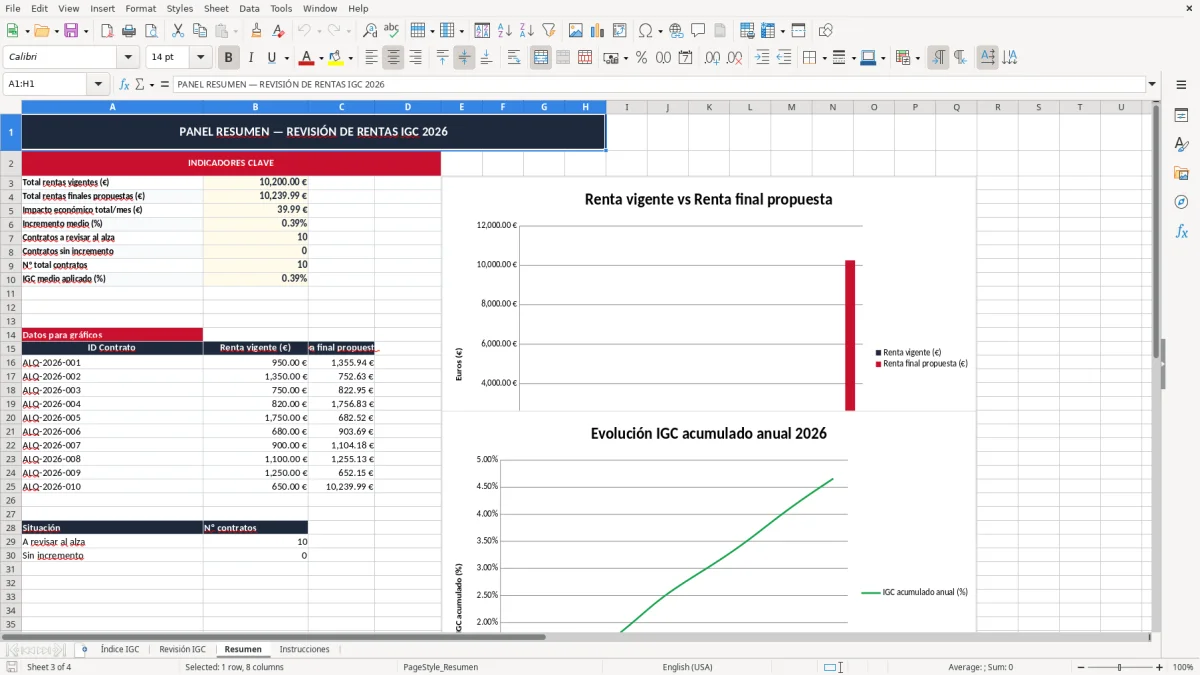The image size is (1200, 675).
Task: Open the Calibri font name dropdown
Action: 127,58
